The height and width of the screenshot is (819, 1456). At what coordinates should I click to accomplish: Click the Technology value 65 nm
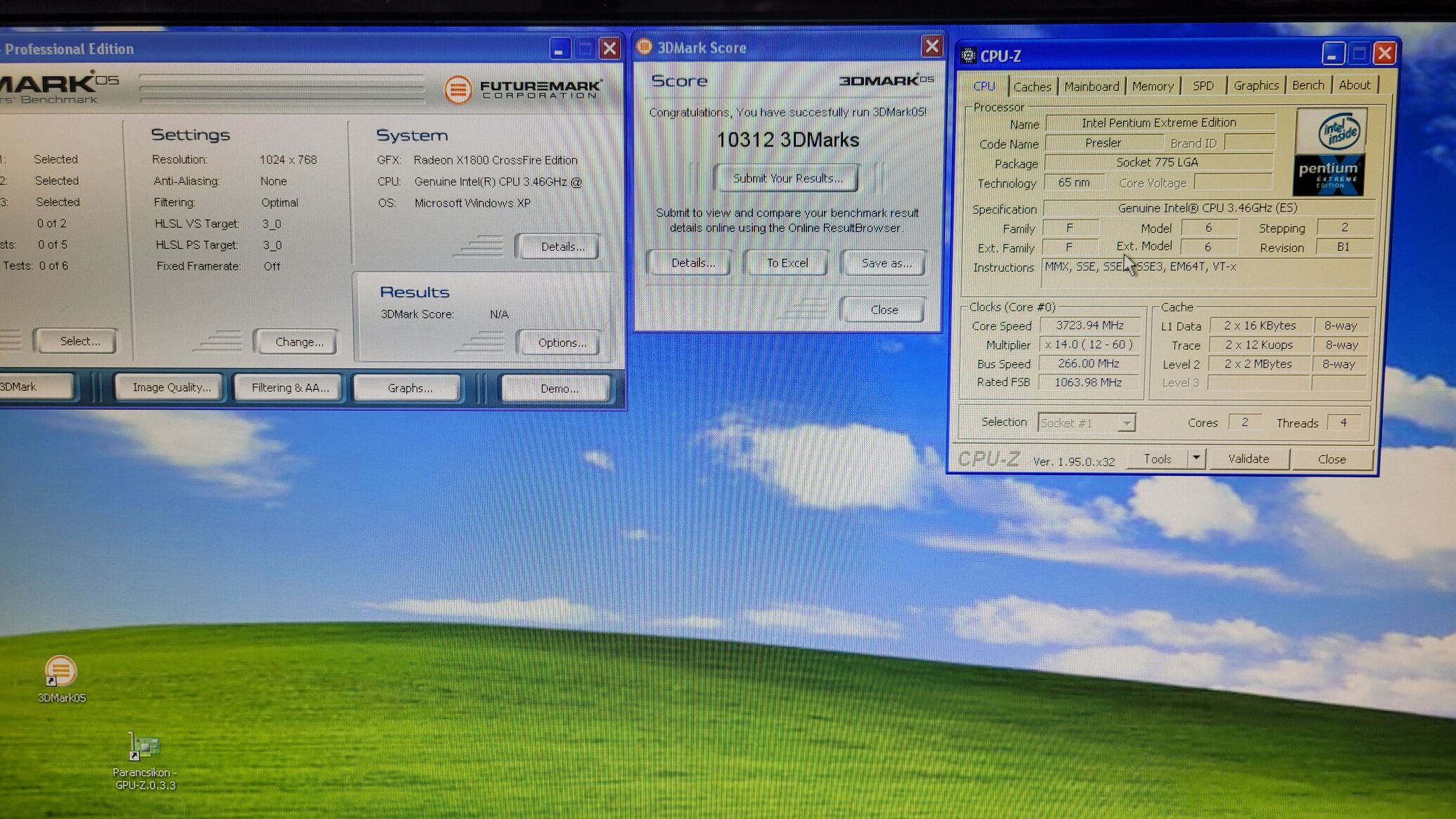(1074, 182)
